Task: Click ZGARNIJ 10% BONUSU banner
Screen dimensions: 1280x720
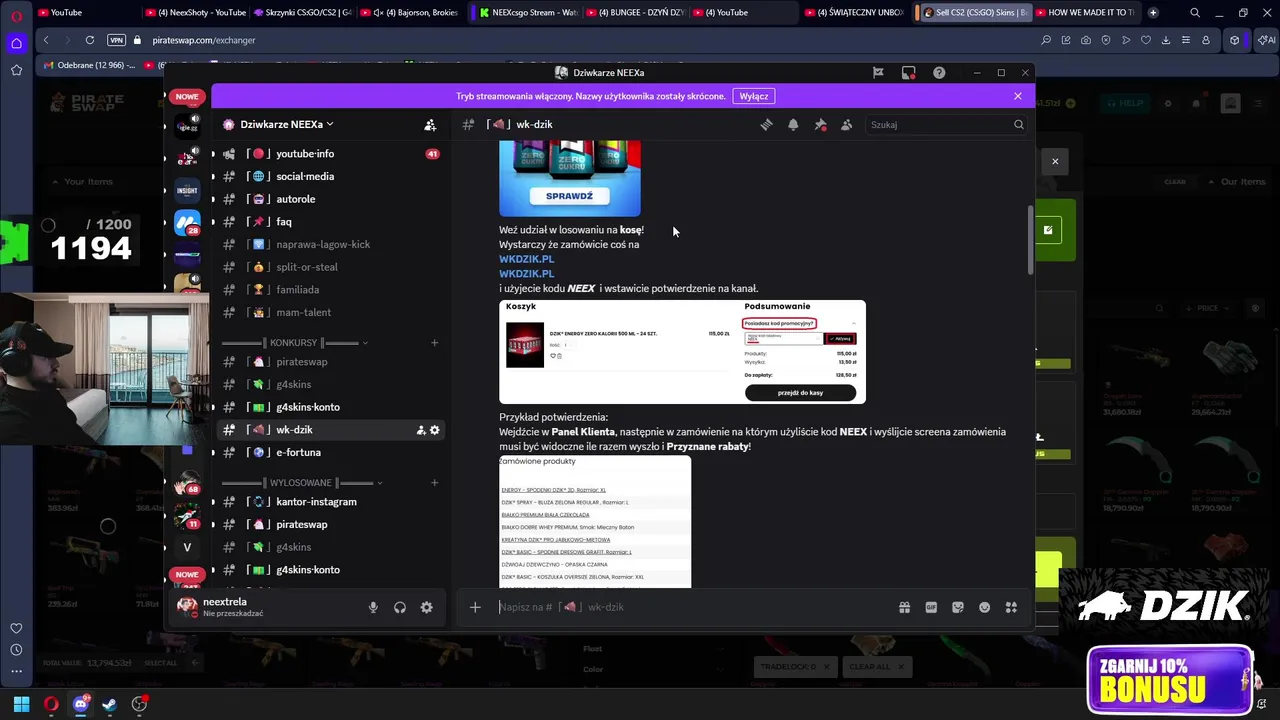Action: (x=1170, y=680)
